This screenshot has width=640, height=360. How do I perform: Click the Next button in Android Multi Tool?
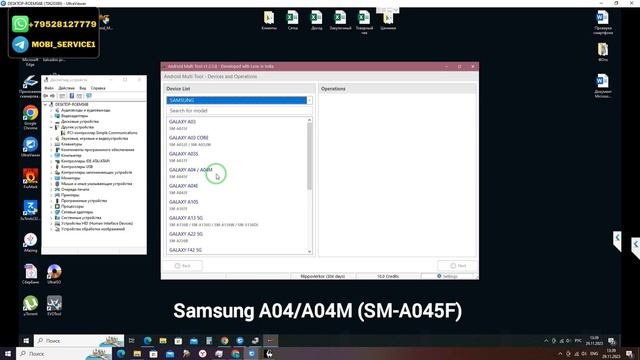(457, 266)
